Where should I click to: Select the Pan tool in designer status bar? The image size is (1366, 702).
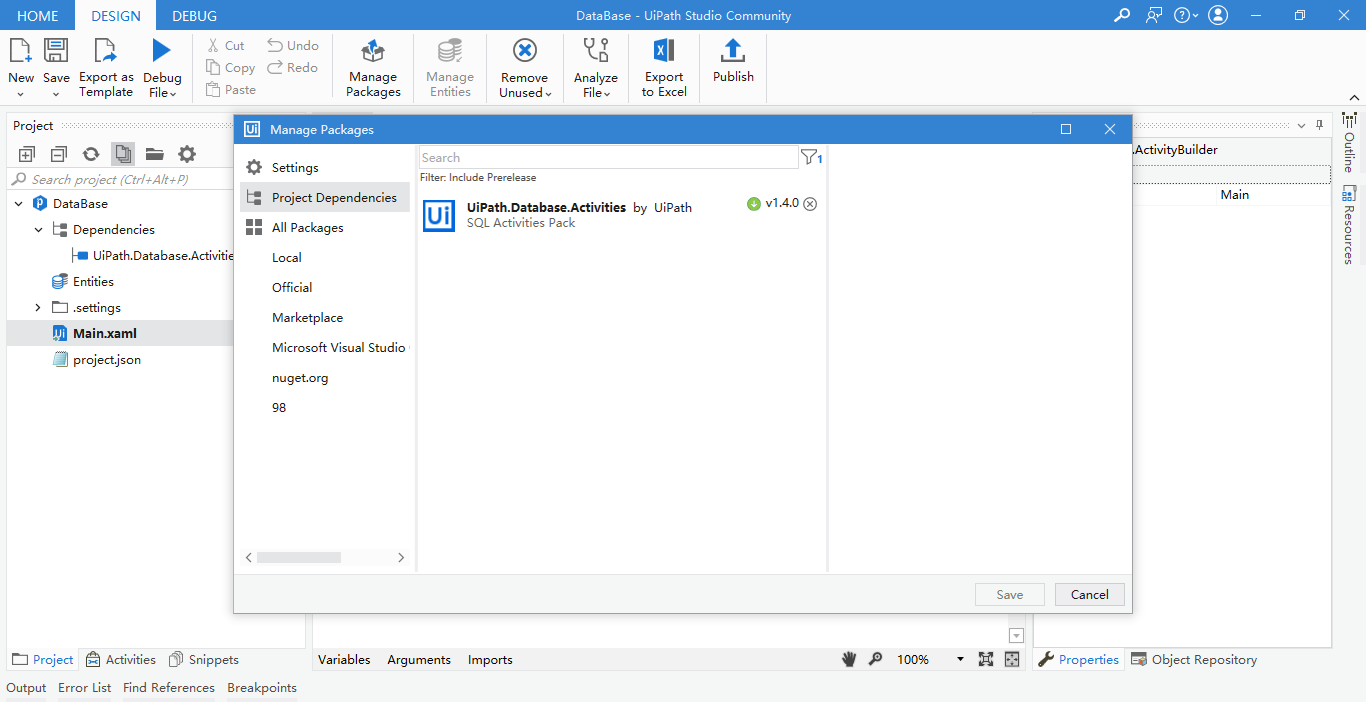point(848,659)
